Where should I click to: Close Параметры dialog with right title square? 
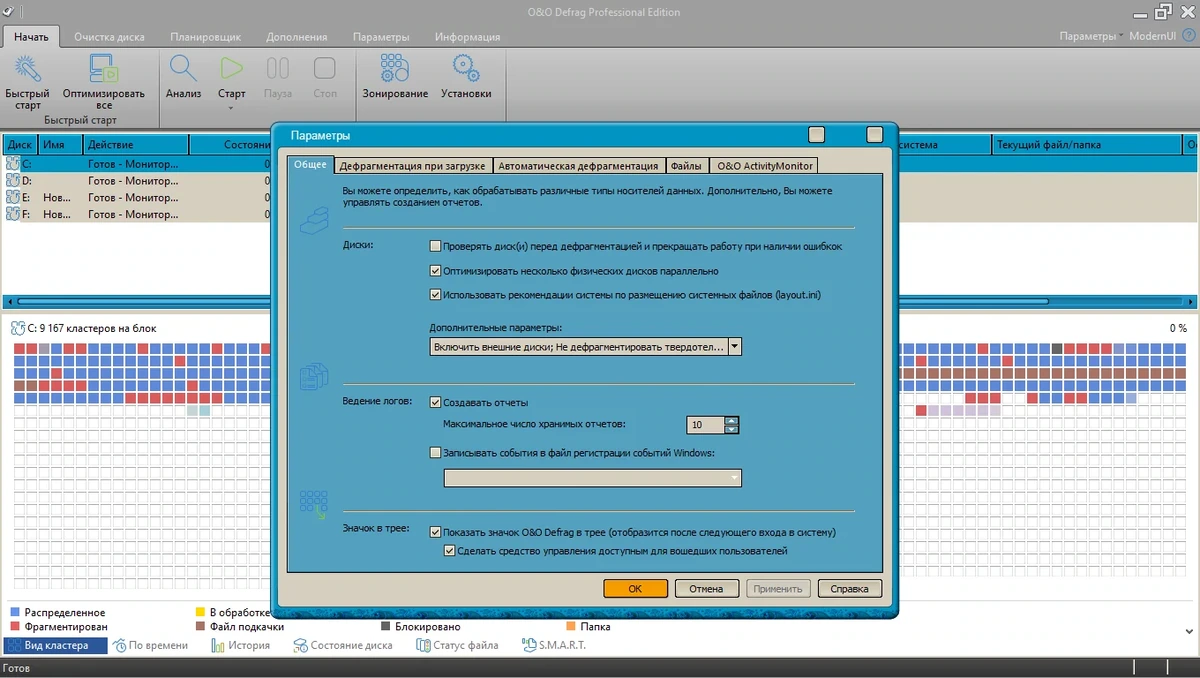click(x=875, y=135)
